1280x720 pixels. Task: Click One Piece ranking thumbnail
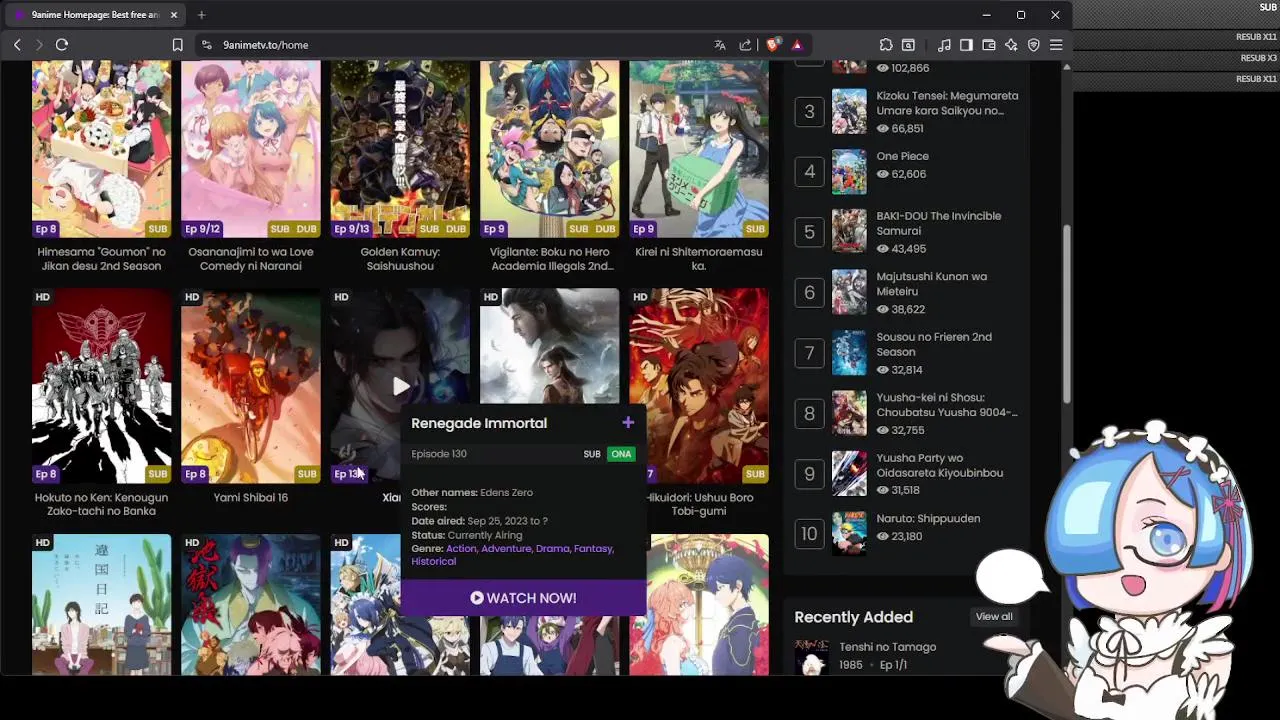pos(849,172)
